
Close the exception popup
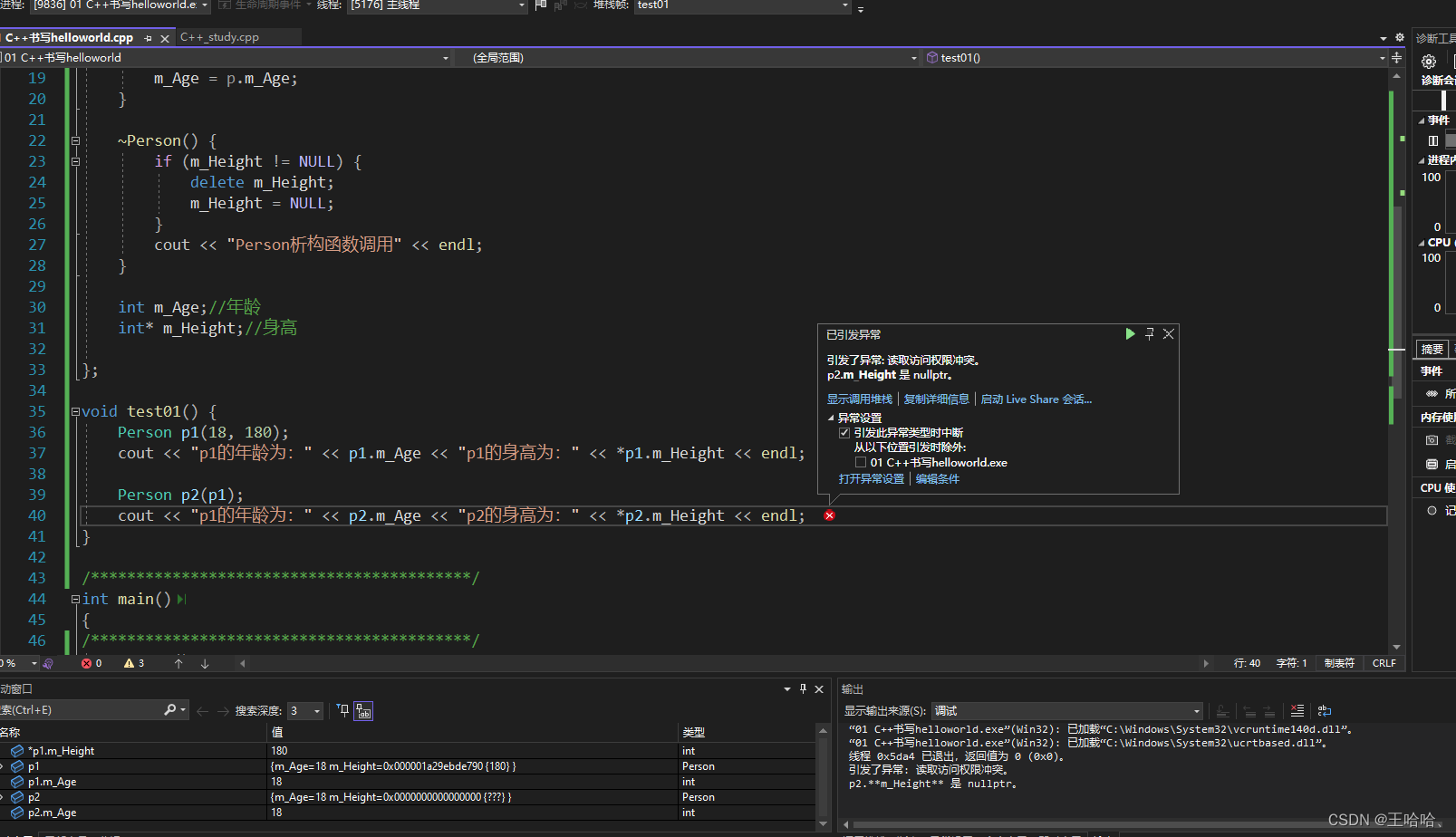[1169, 334]
